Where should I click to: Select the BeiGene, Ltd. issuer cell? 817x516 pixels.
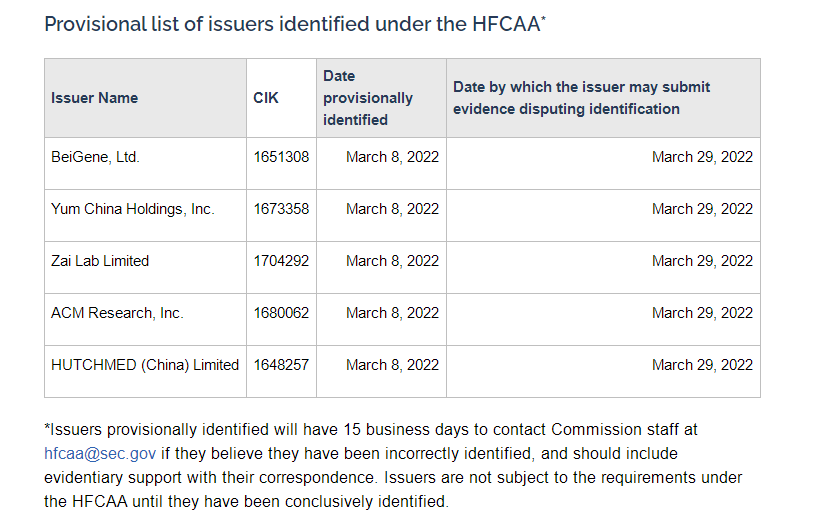95,157
